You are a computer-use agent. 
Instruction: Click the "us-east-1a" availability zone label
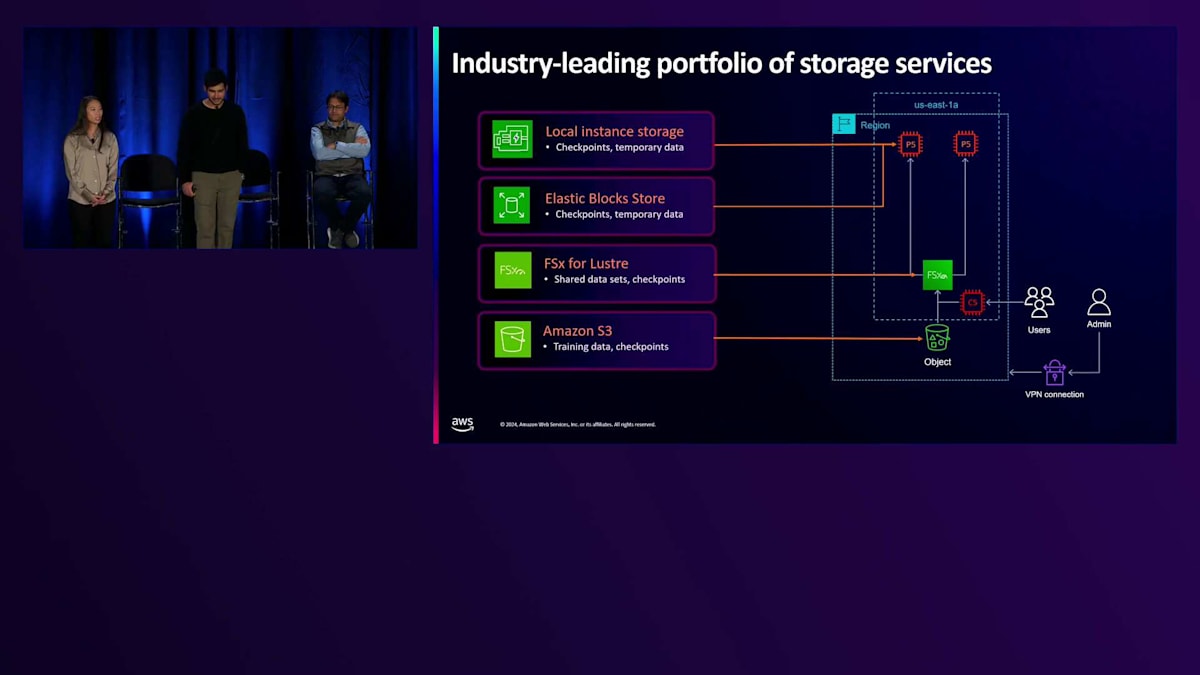(x=936, y=105)
